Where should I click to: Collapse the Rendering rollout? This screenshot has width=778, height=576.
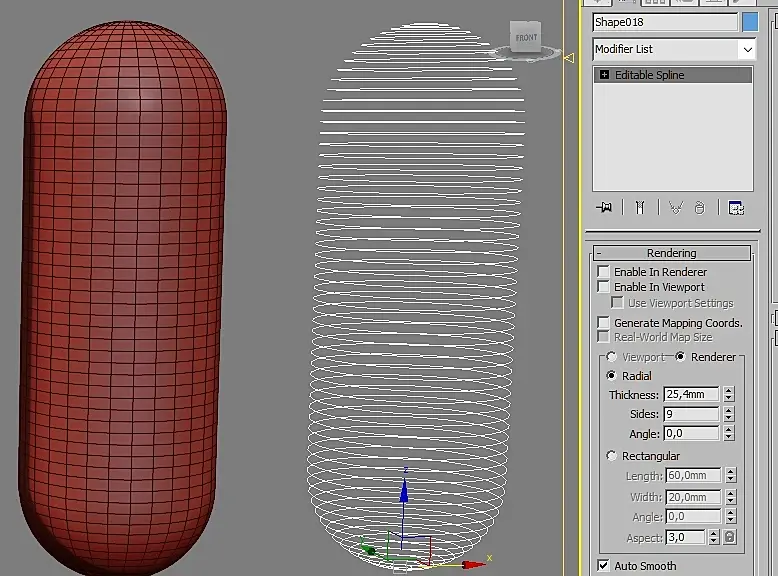[671, 253]
